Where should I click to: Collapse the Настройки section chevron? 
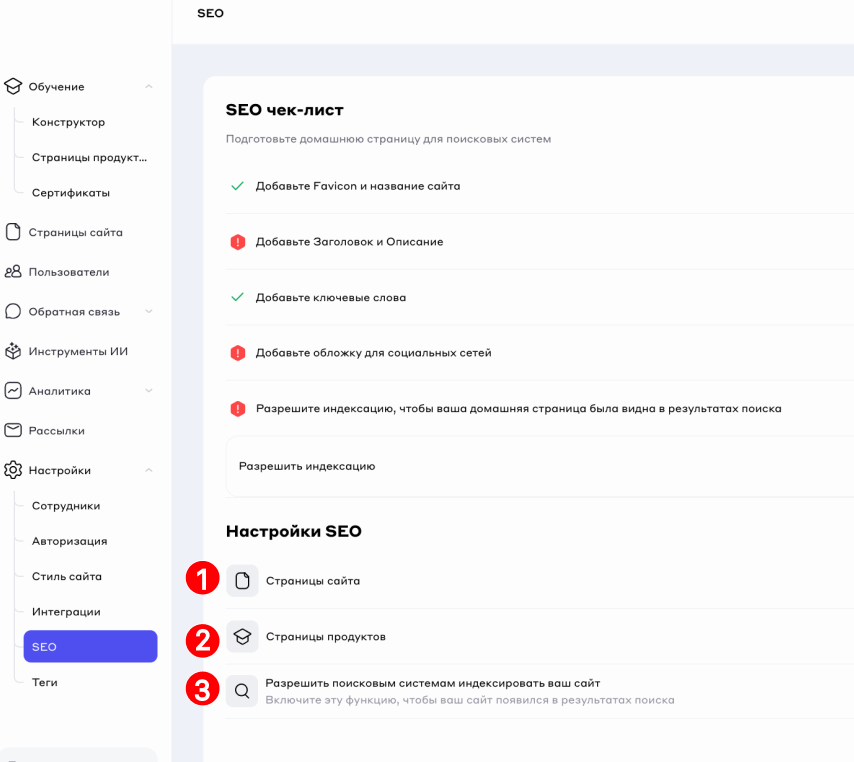click(149, 470)
